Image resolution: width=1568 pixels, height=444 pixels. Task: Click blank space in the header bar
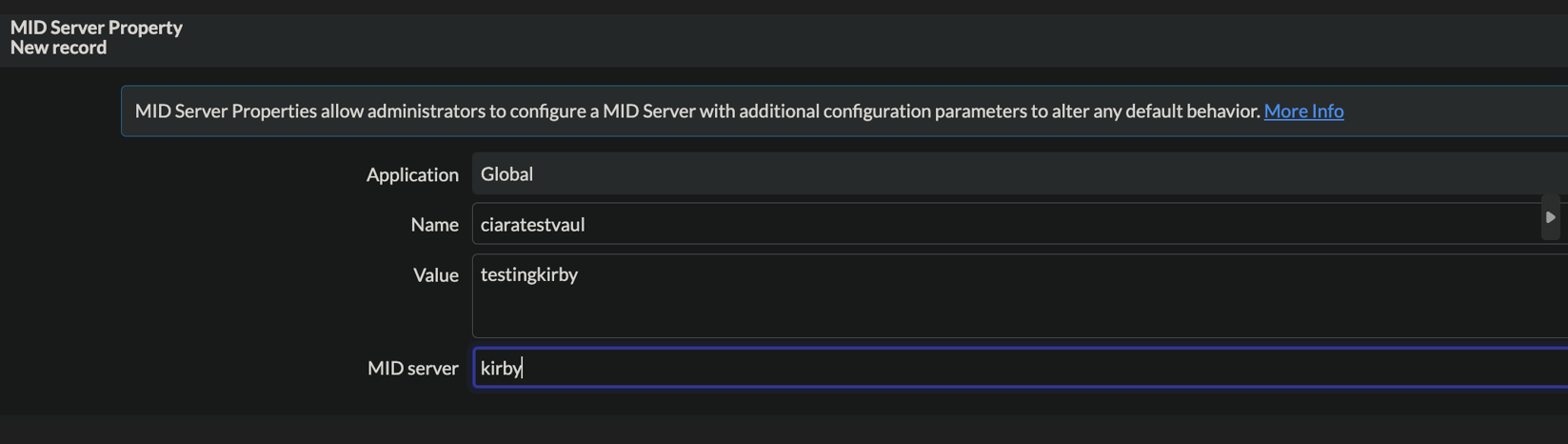[857, 38]
